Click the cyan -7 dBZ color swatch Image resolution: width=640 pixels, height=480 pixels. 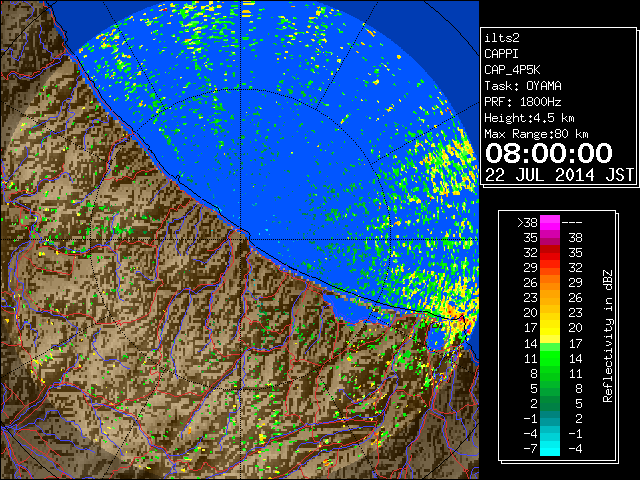(x=550, y=448)
